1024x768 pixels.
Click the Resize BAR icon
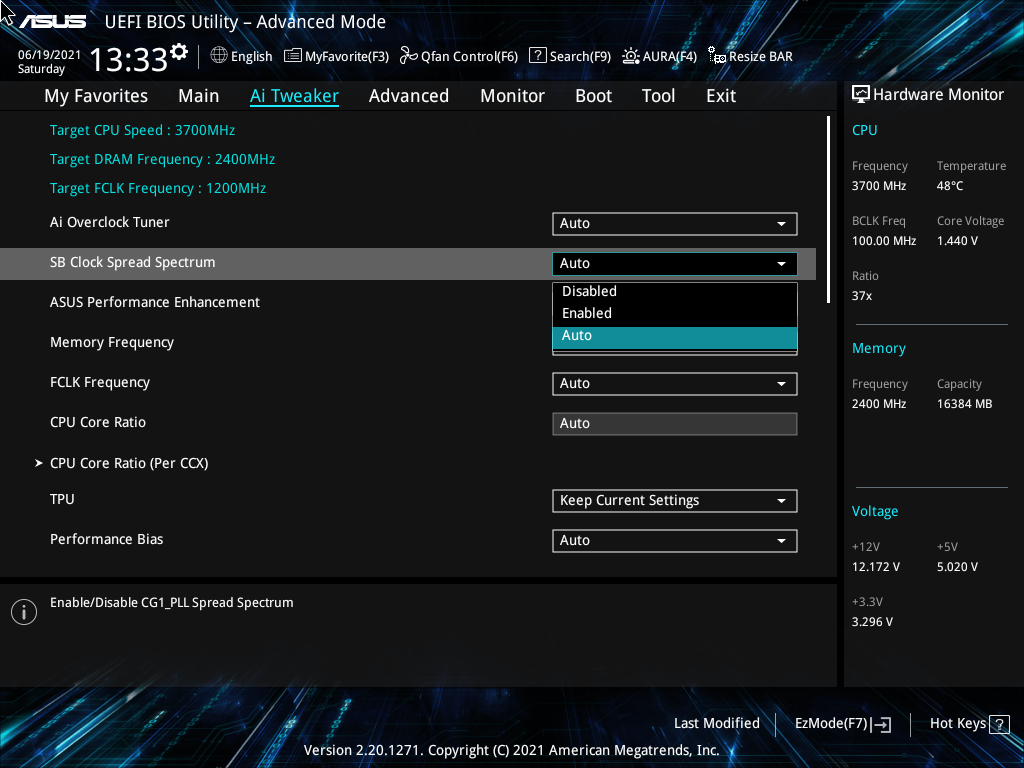[x=716, y=57]
